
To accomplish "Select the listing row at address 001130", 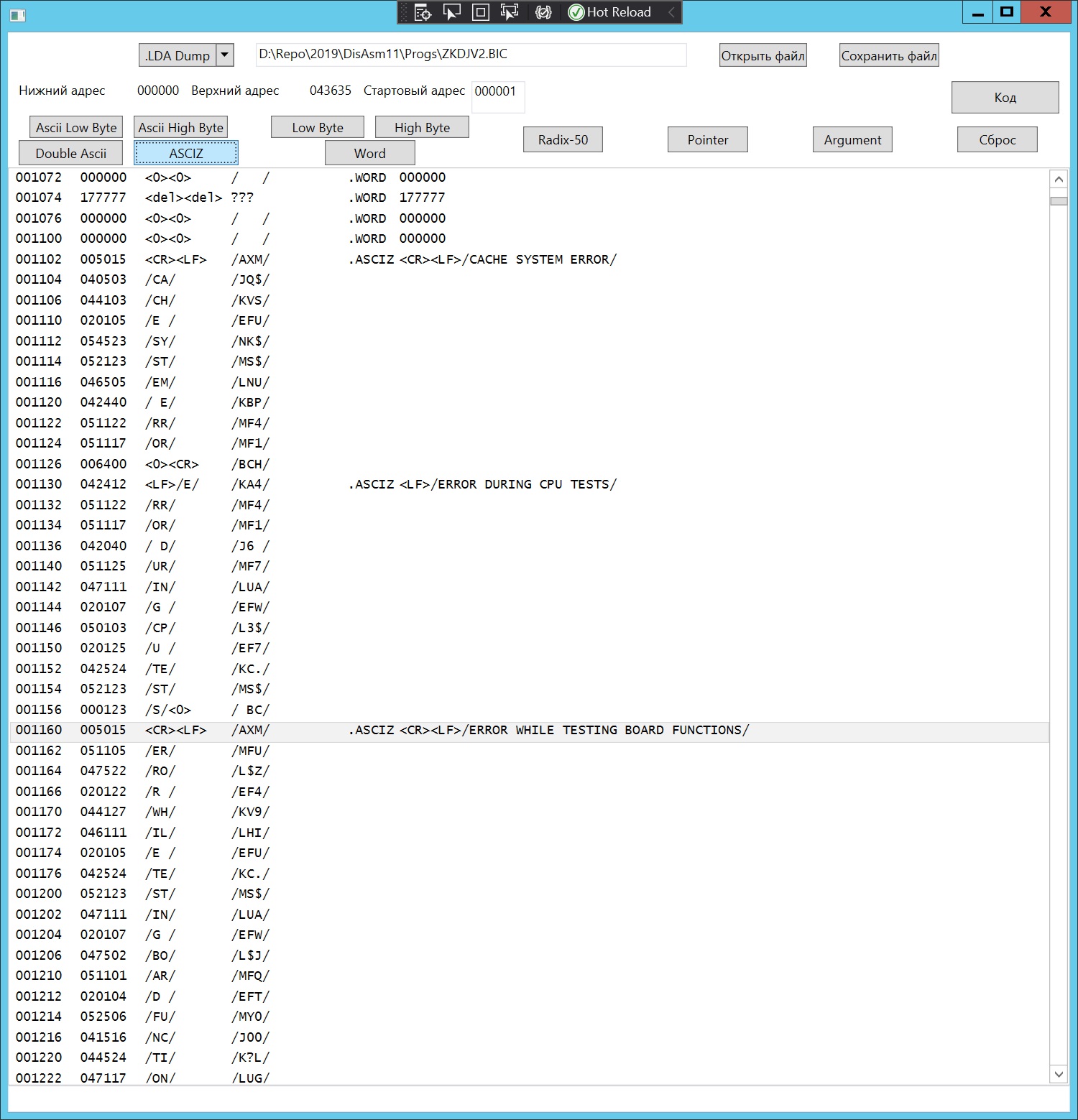I will coord(359,484).
